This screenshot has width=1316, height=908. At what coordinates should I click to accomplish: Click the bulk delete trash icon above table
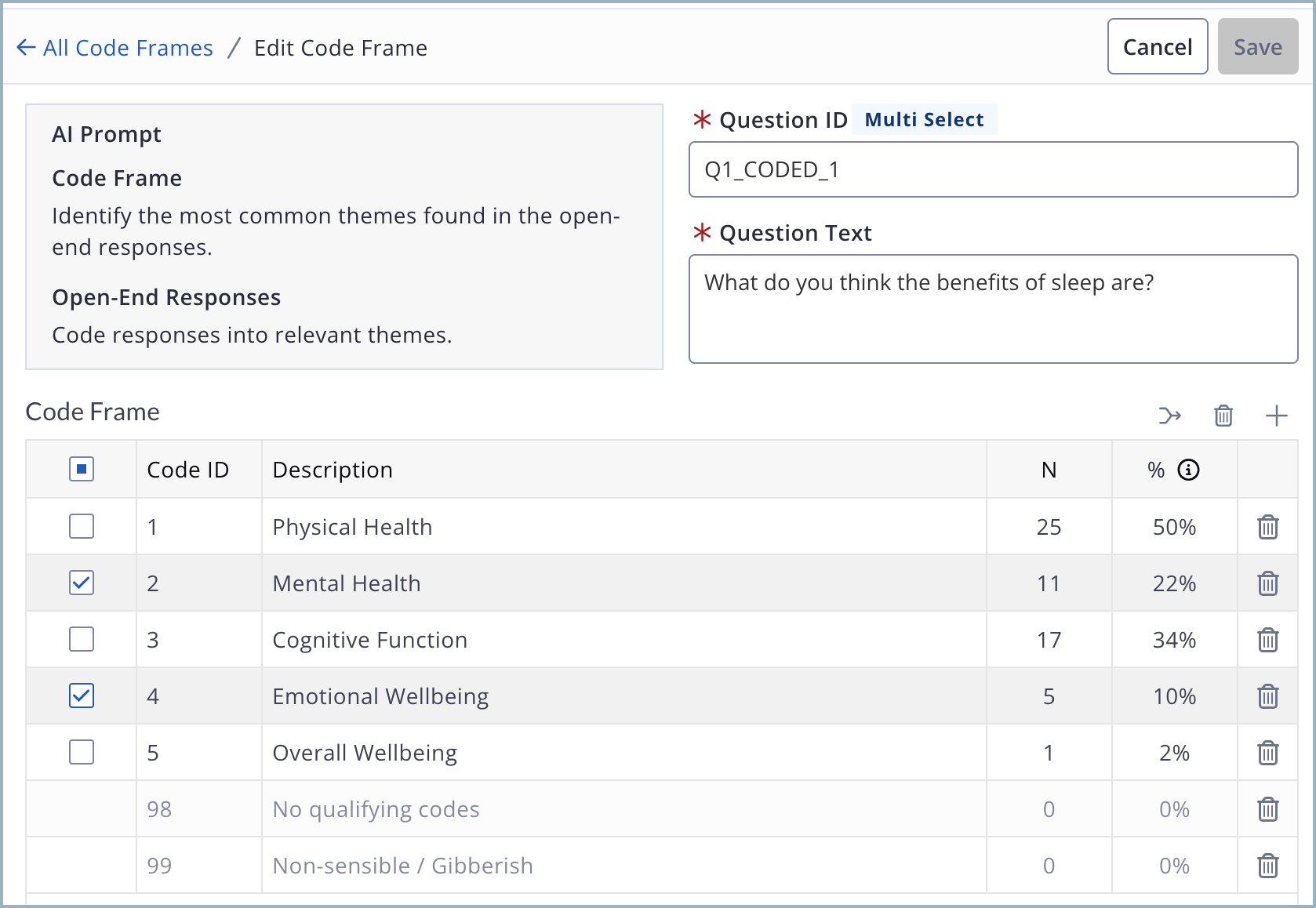pyautogui.click(x=1223, y=416)
